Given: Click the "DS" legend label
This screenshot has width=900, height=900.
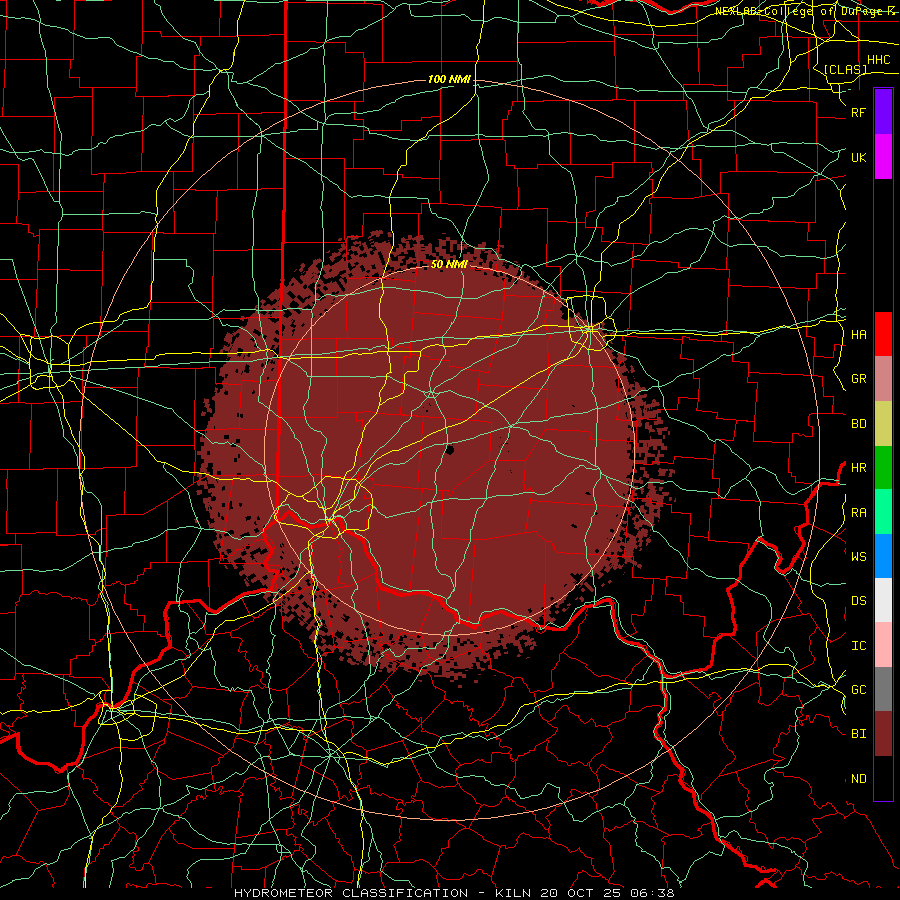Looking at the screenshot, I should 858,600.
